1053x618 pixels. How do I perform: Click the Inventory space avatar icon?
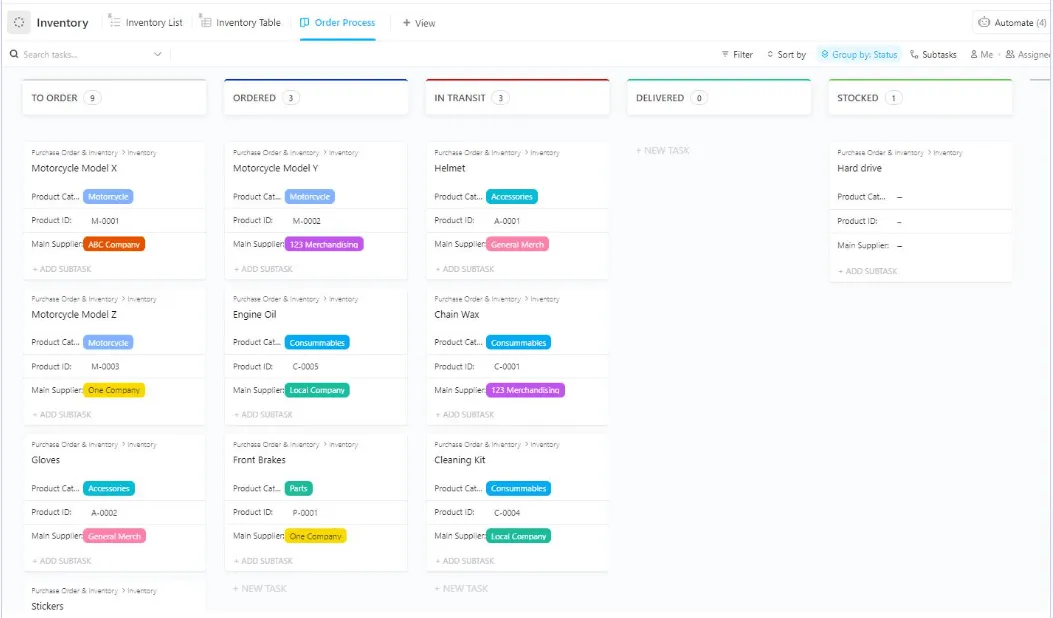19,22
